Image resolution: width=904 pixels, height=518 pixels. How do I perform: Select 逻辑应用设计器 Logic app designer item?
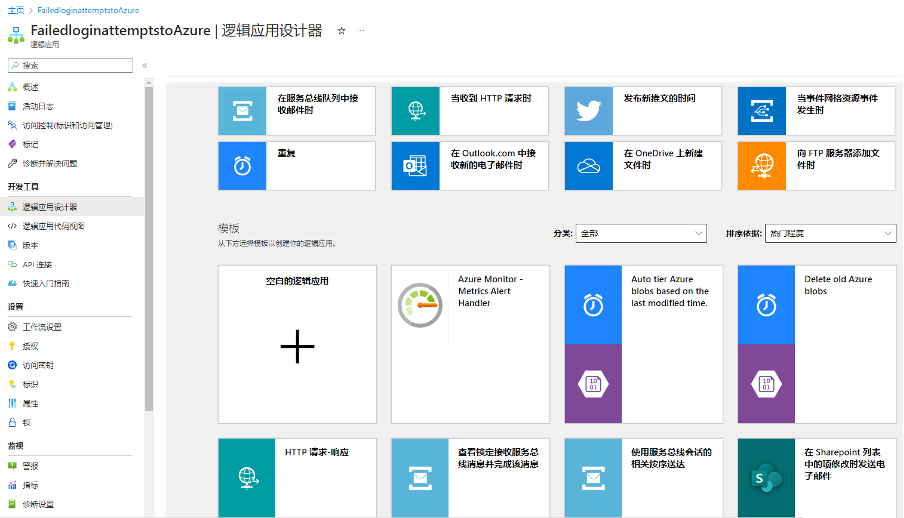click(x=71, y=207)
